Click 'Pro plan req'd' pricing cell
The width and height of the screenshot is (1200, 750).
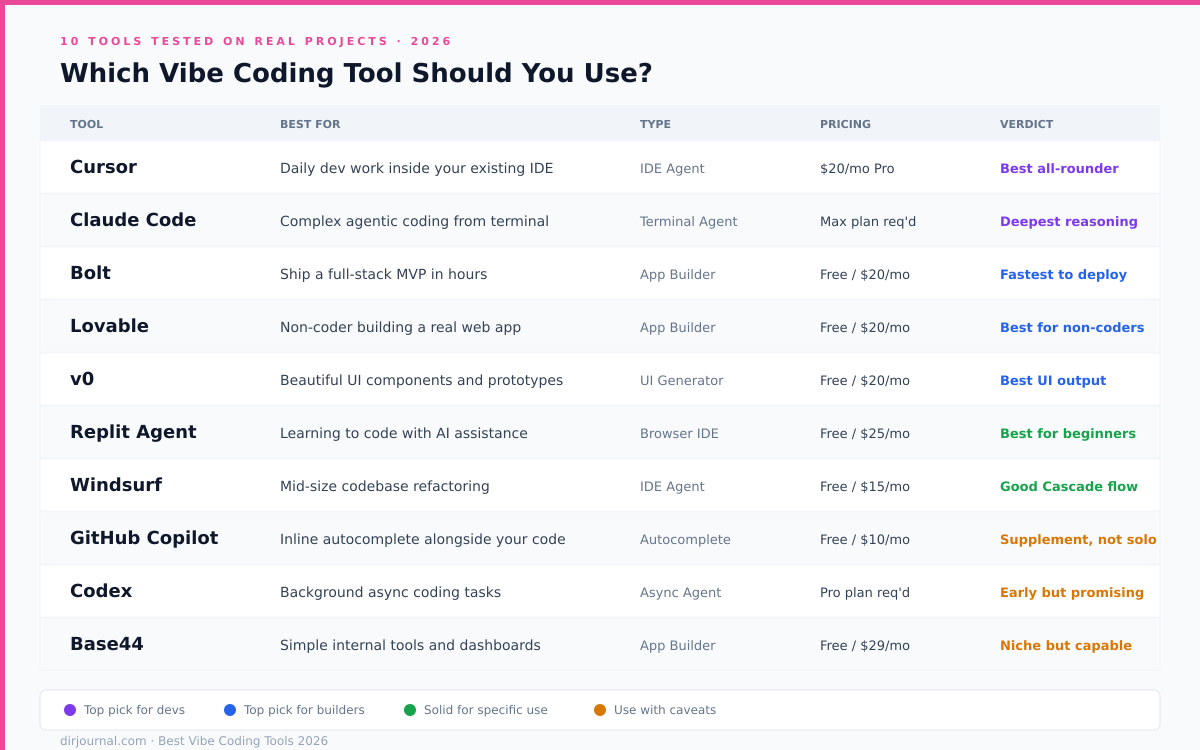tap(865, 592)
